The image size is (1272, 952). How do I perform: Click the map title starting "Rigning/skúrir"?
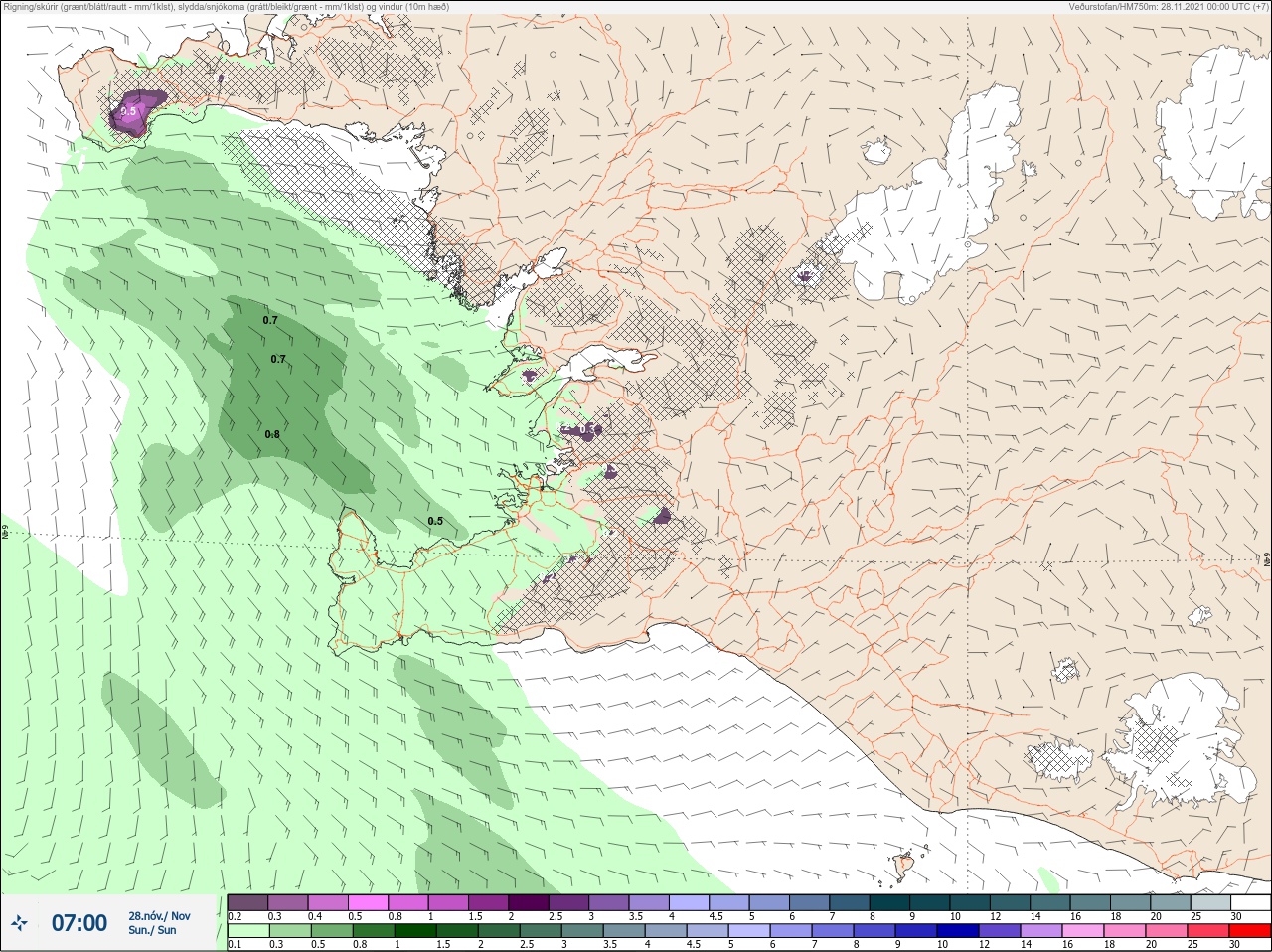[x=226, y=6]
